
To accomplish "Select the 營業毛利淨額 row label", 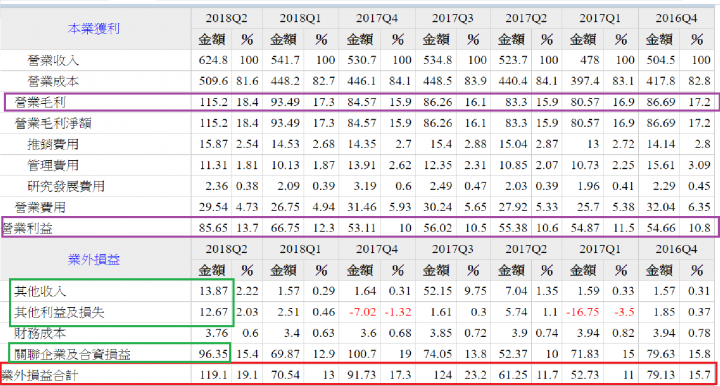I will (x=53, y=123).
